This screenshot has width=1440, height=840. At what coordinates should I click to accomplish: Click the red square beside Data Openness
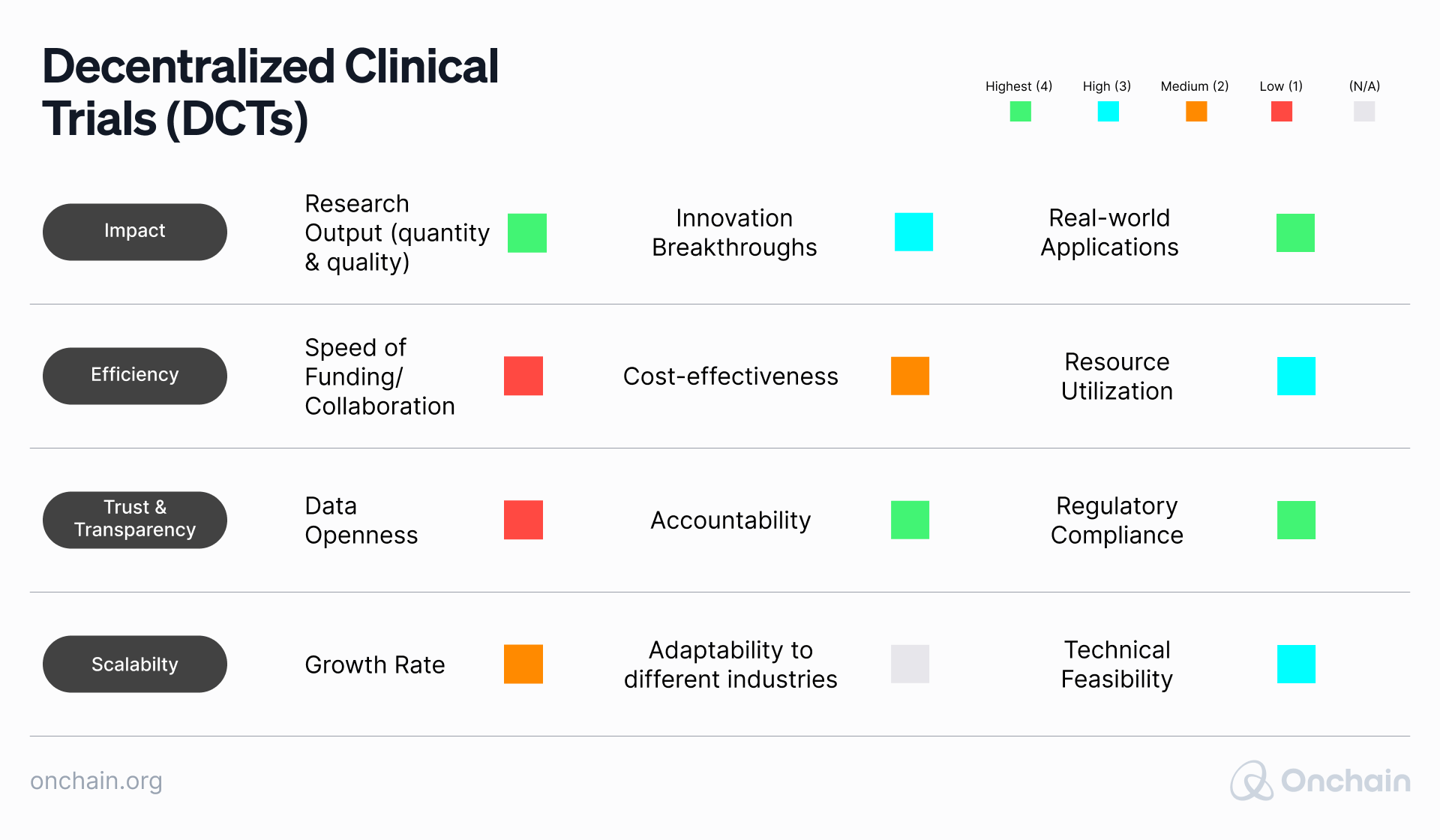coord(523,520)
